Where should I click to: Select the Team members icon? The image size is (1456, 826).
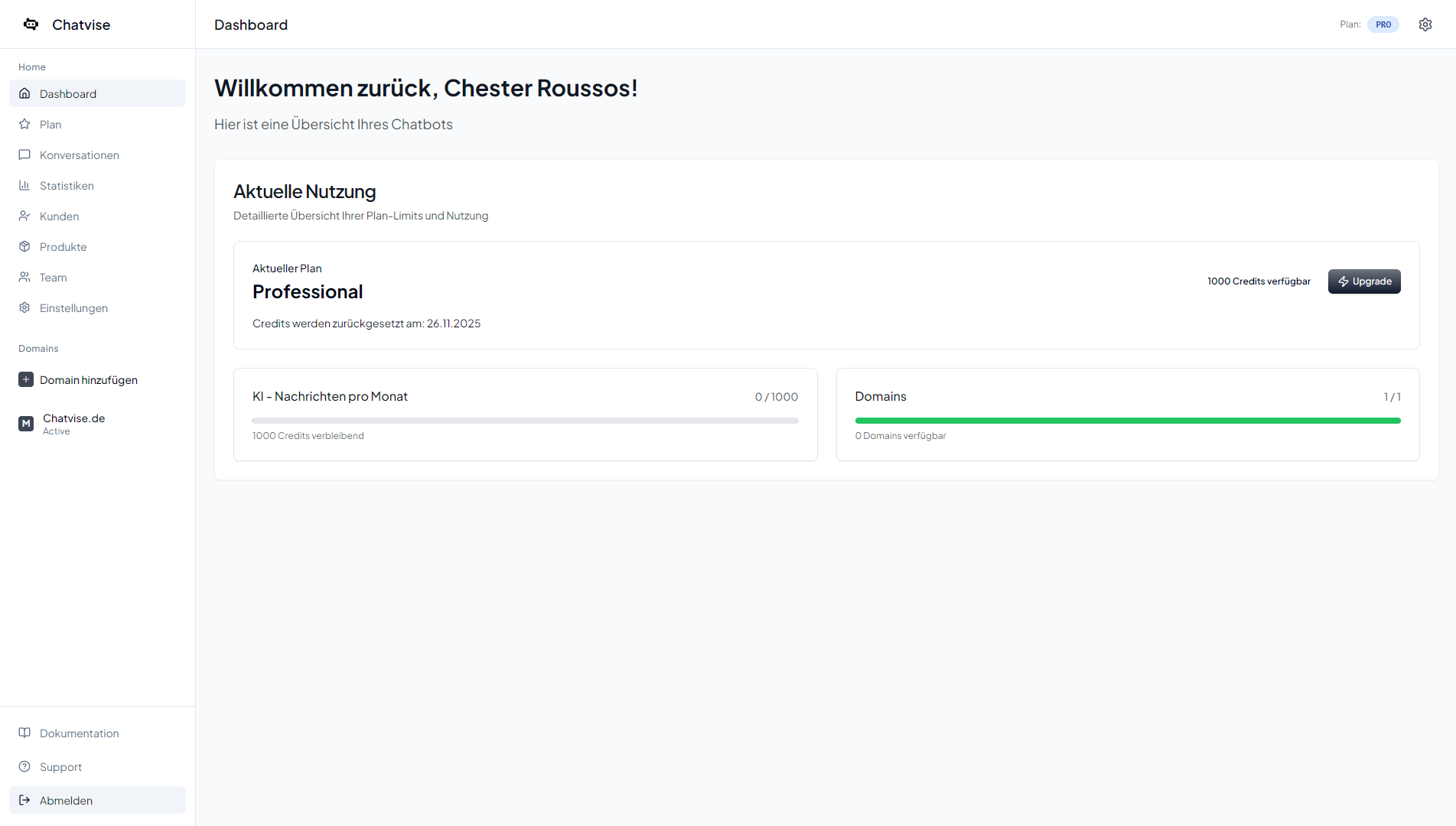coord(25,277)
